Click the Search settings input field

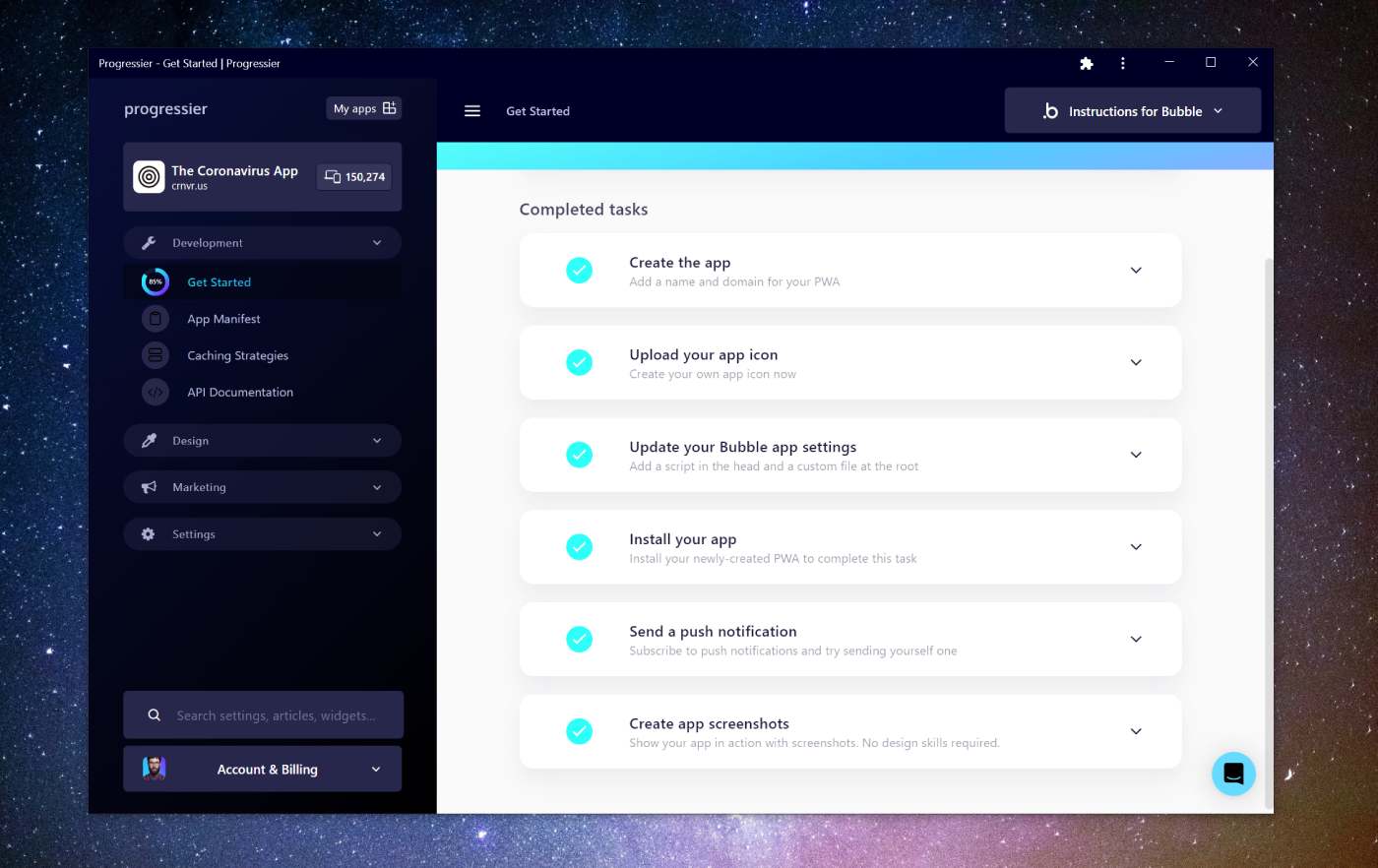tap(264, 714)
